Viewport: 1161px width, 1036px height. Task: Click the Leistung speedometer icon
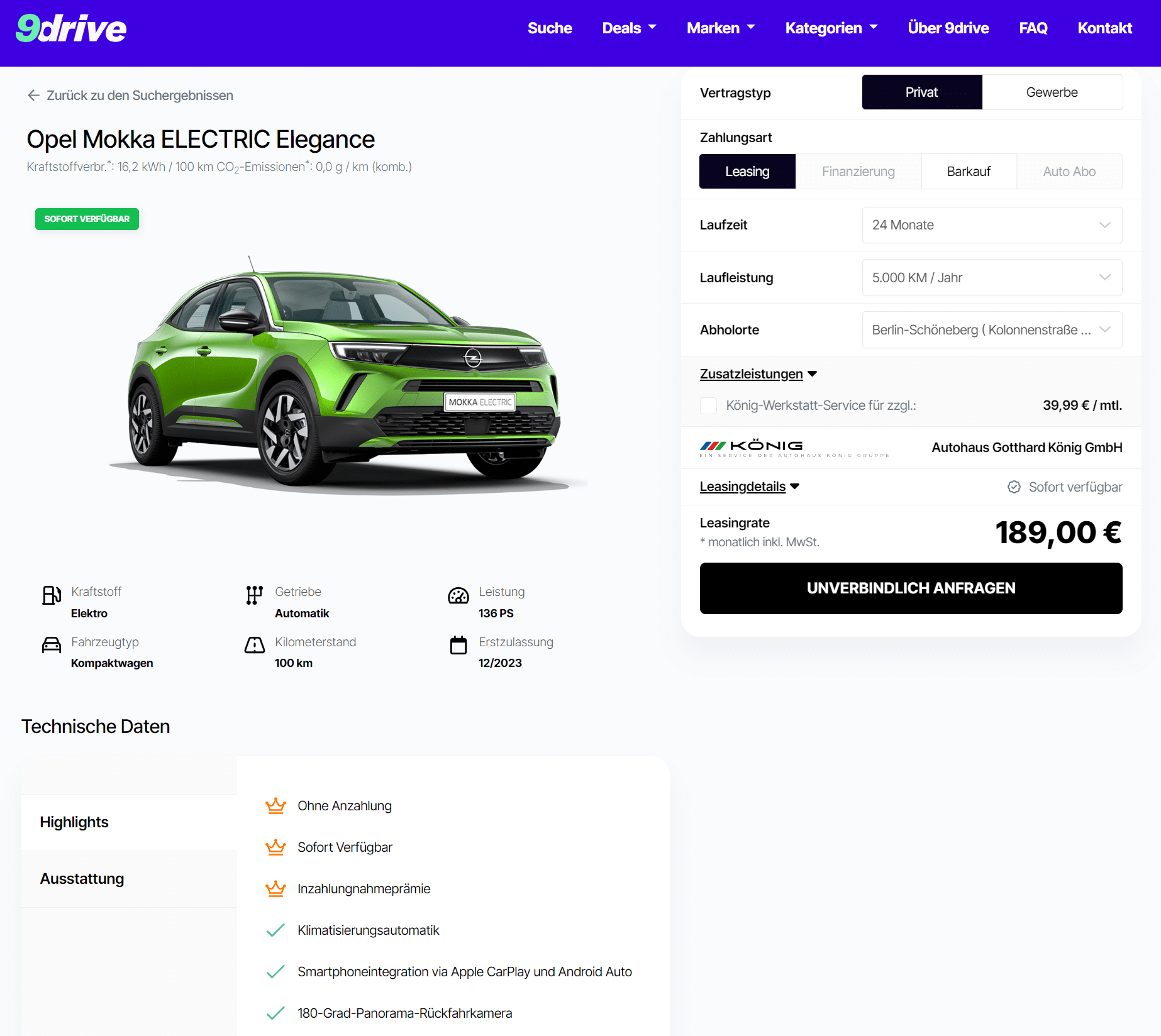[458, 595]
